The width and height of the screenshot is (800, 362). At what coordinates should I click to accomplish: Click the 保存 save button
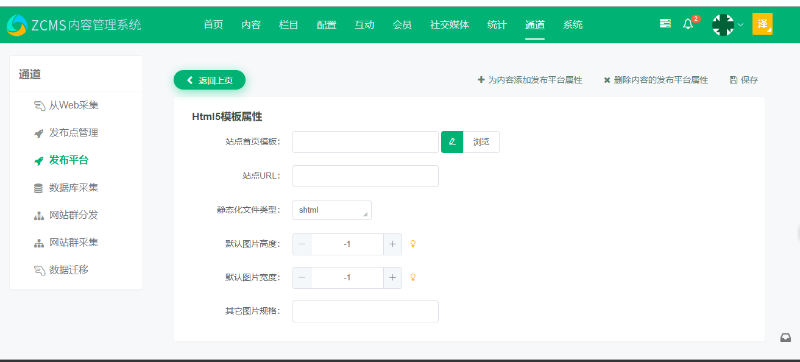click(744, 80)
